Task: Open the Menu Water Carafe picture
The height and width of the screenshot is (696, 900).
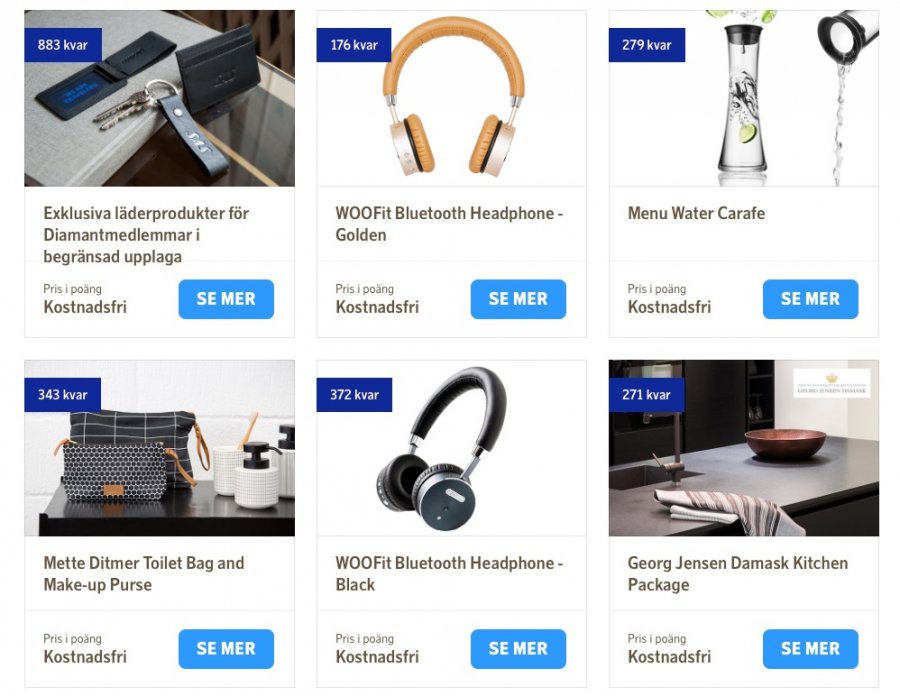Action: tap(744, 98)
